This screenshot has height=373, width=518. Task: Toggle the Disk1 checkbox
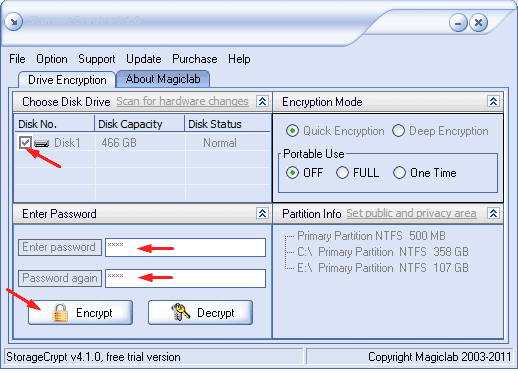point(25,143)
